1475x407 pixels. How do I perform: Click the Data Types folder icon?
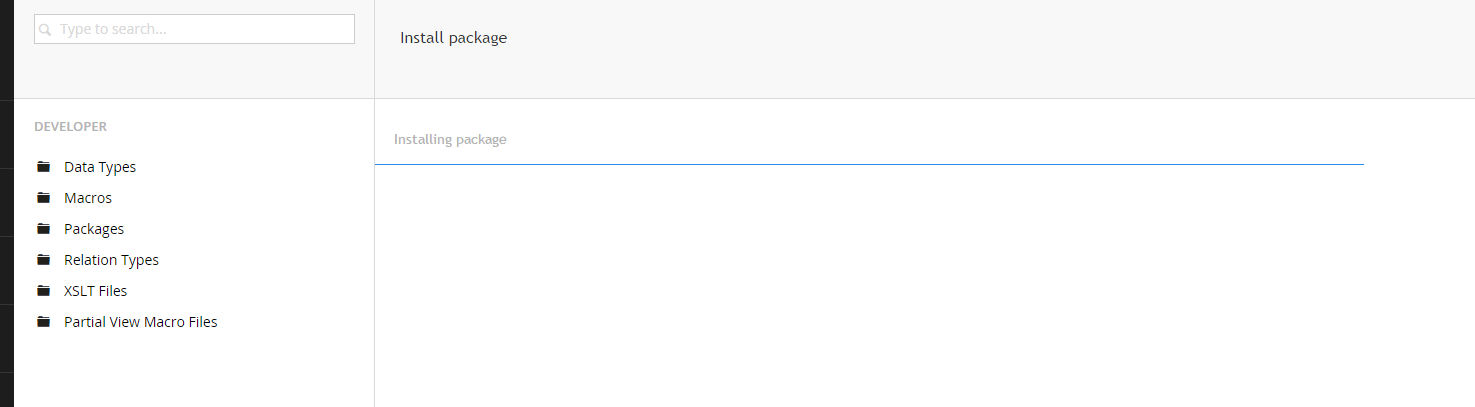[43, 167]
